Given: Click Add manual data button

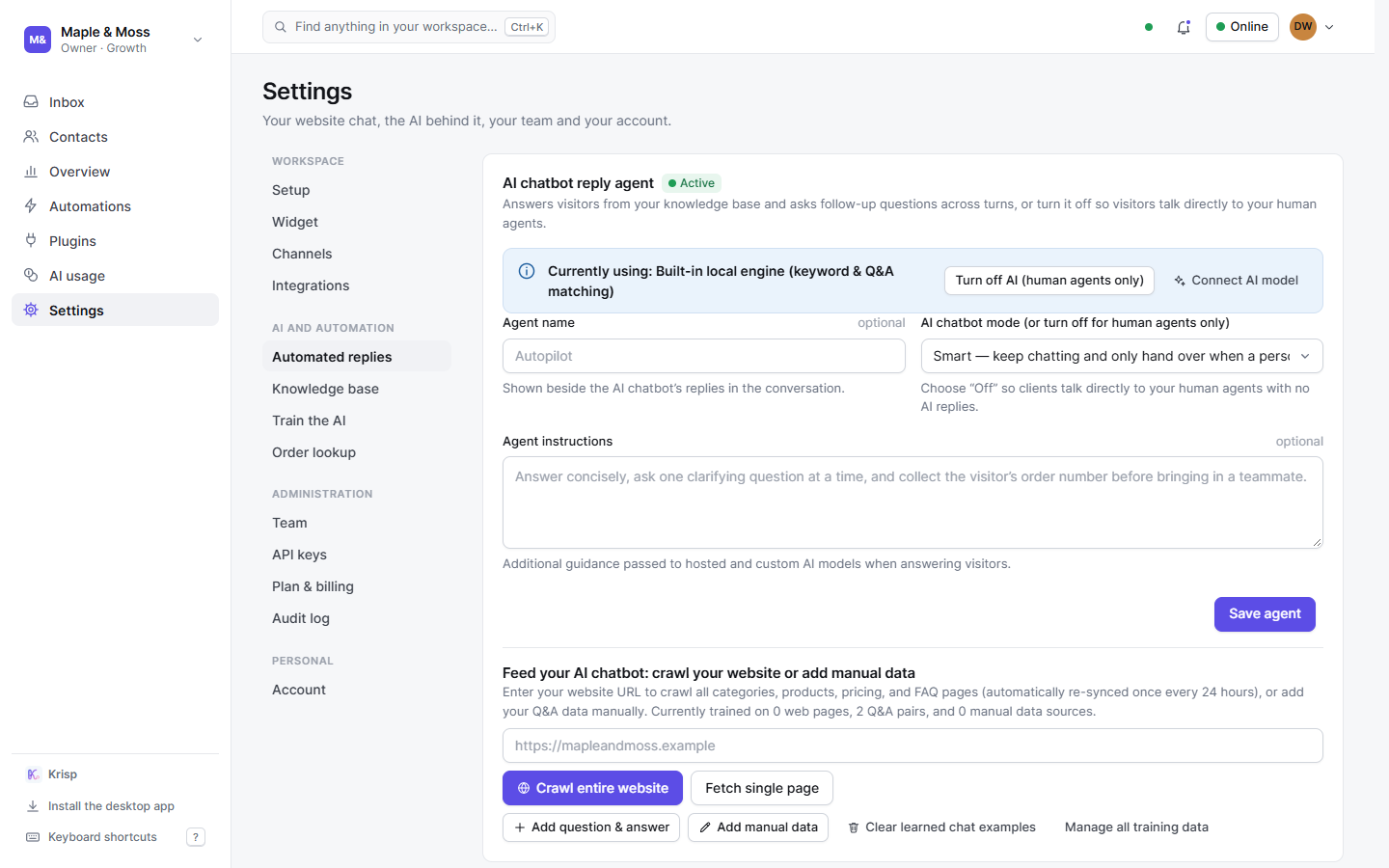Looking at the screenshot, I should tap(758, 827).
